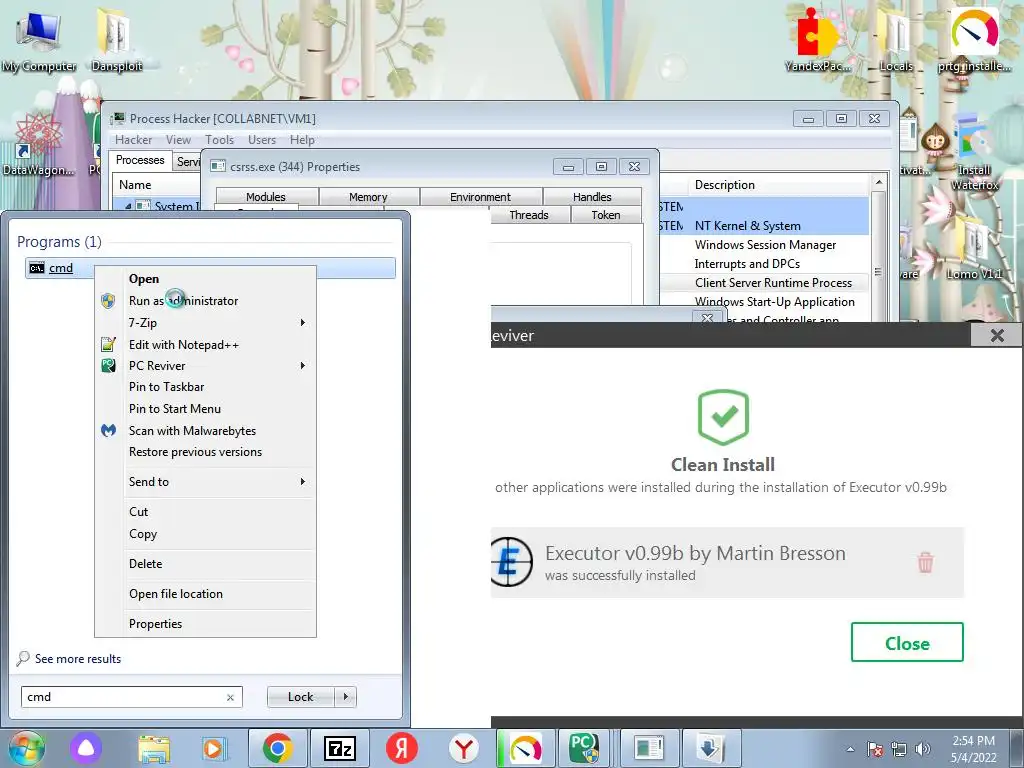
Task: Click the Executor E logo icon
Action: 511,562
